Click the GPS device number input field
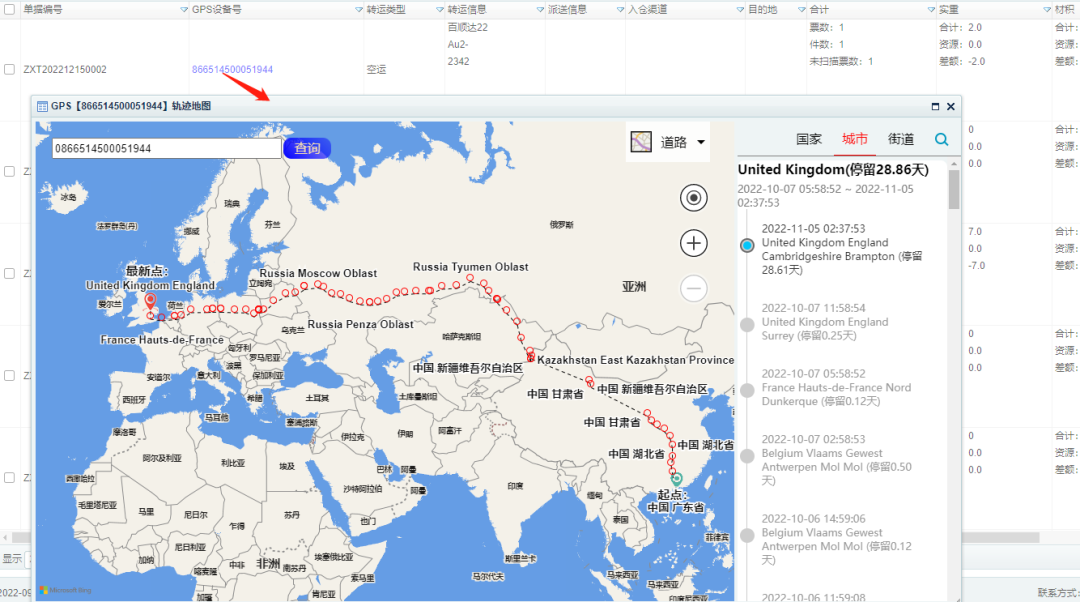1080x602 pixels. tap(166, 148)
